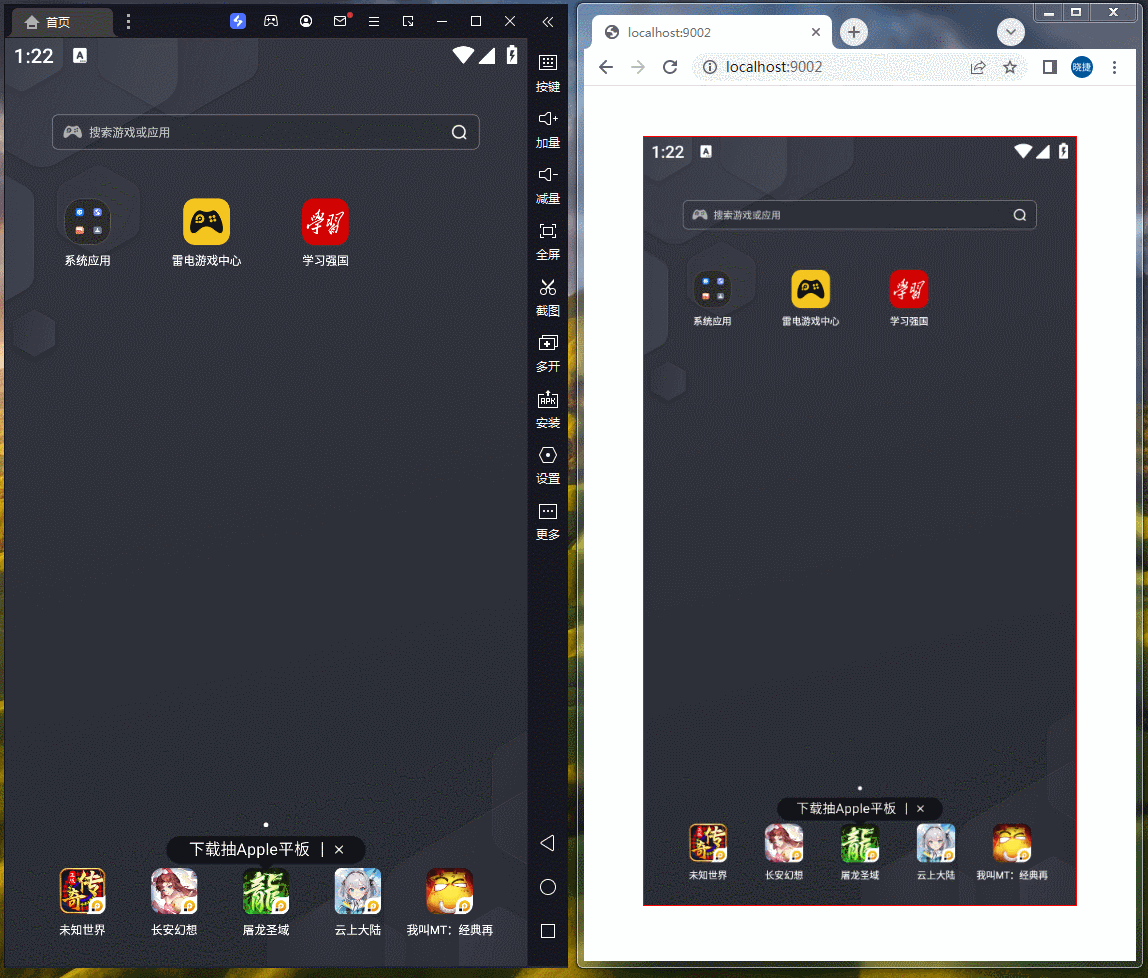Focus the 搜索游戏或应用 search field
This screenshot has width=1148, height=978.
click(266, 132)
